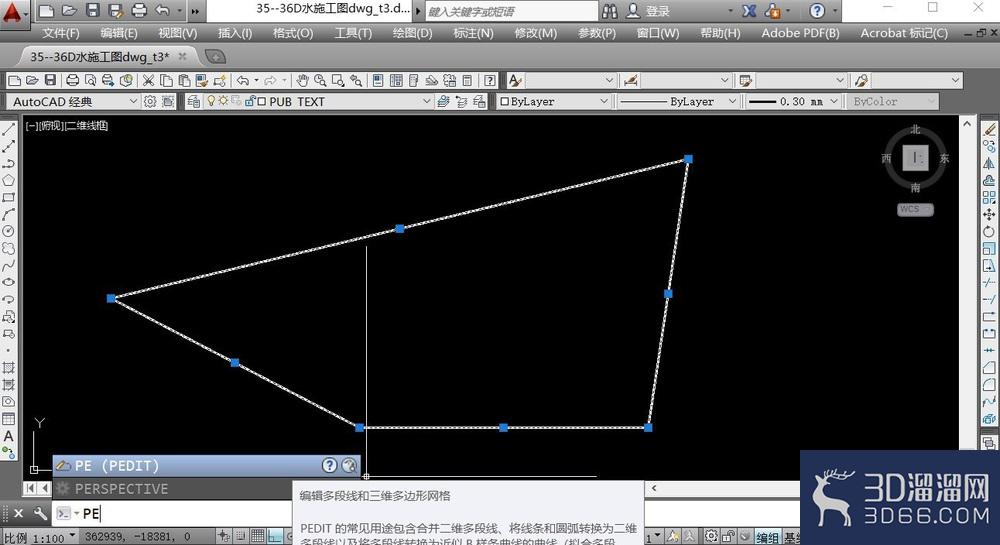Open the 文件(F) menu

[61, 33]
